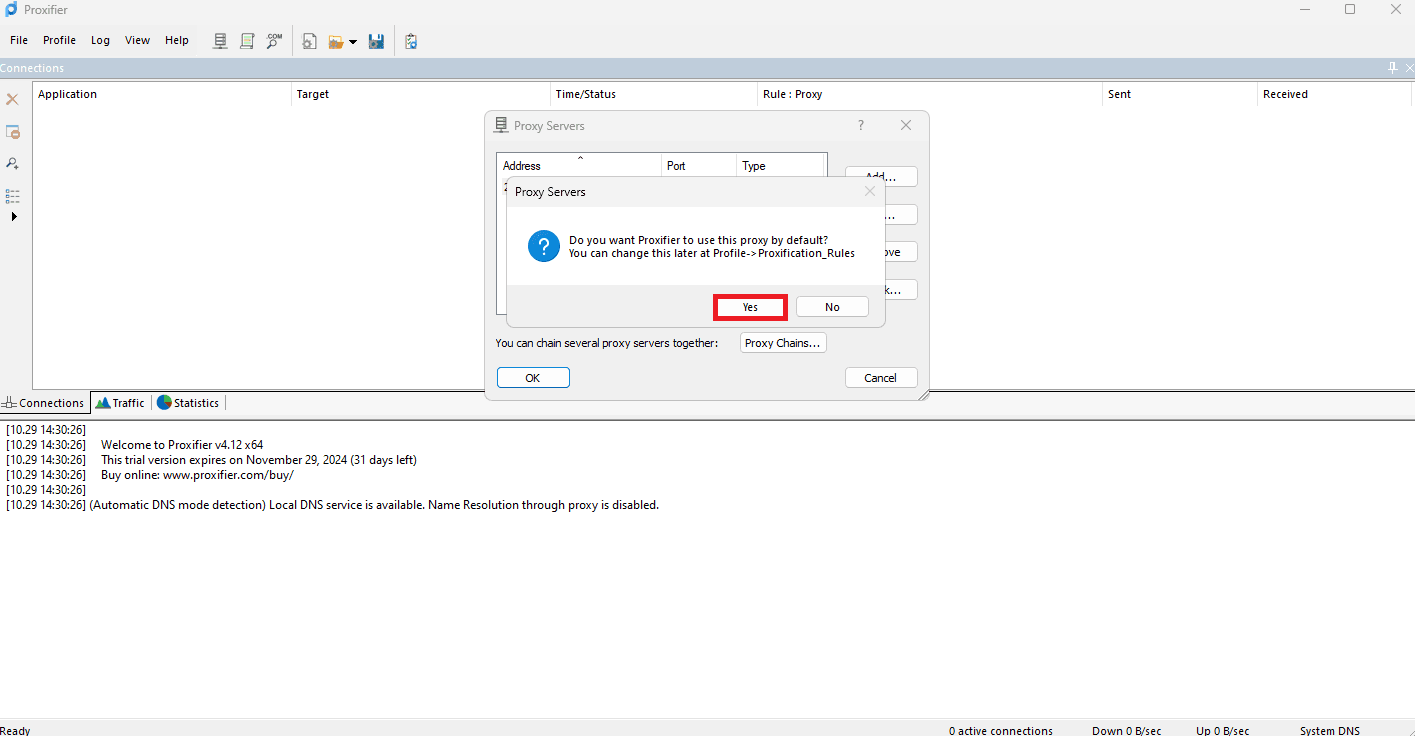Image resolution: width=1415 pixels, height=736 pixels.
Task: Confirm with the Yes button
Action: coord(750,307)
